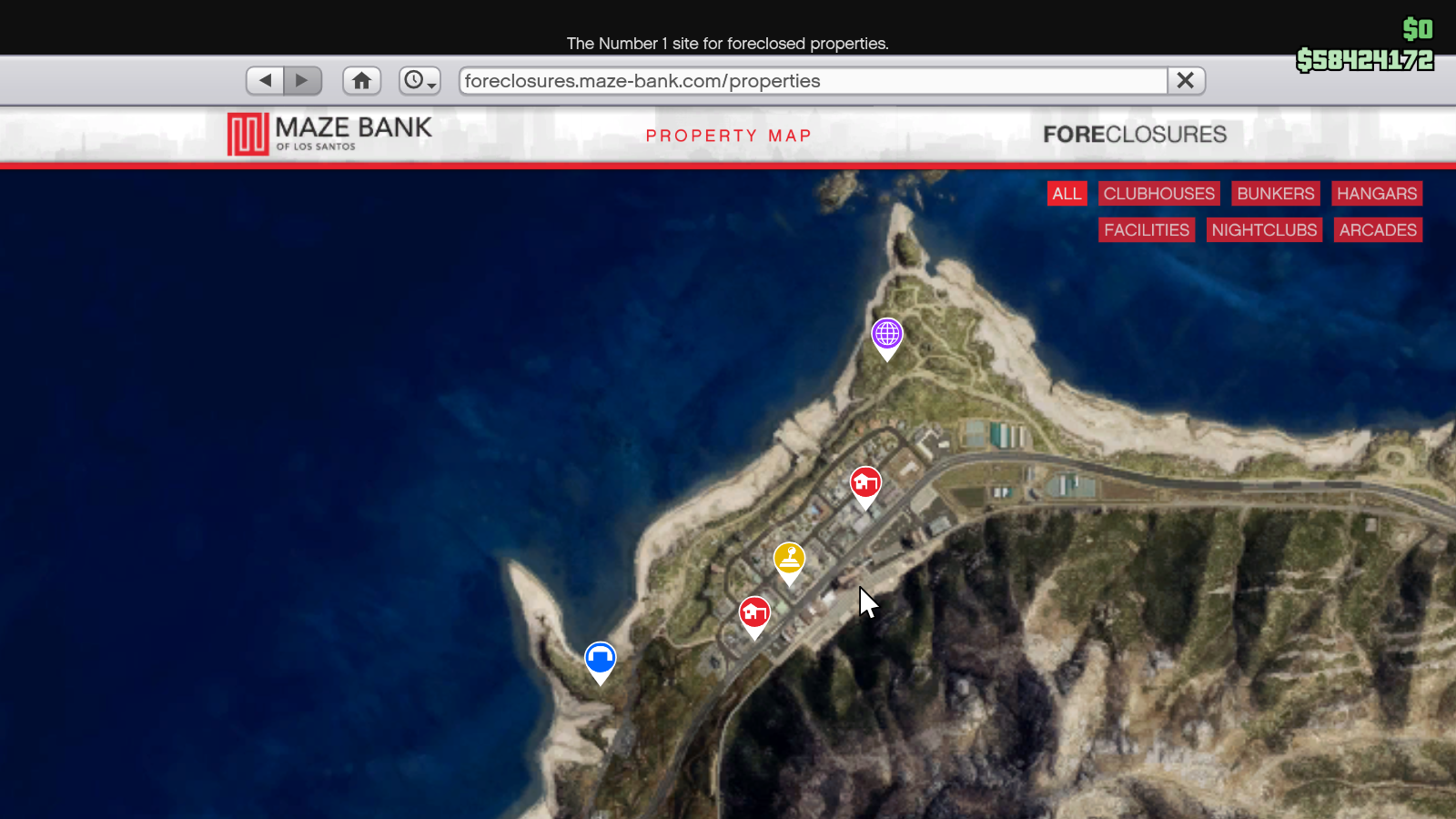The image size is (1456, 819).
Task: Filter the map by Nightclubs
Action: 1264,230
